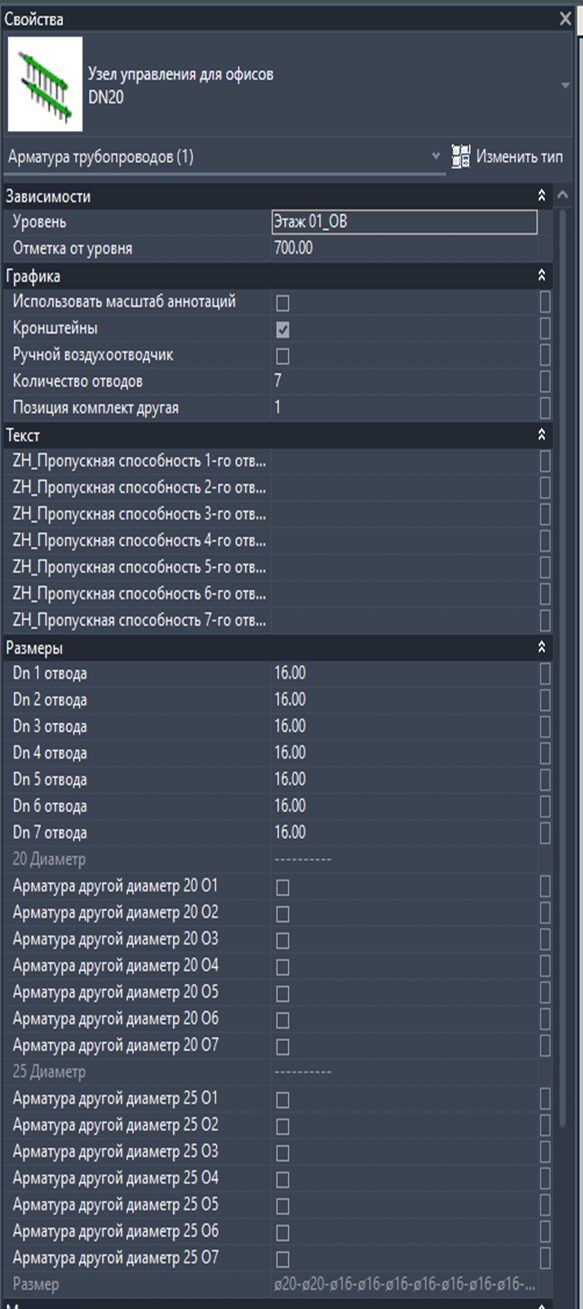Collapse the Графика section

[541, 275]
